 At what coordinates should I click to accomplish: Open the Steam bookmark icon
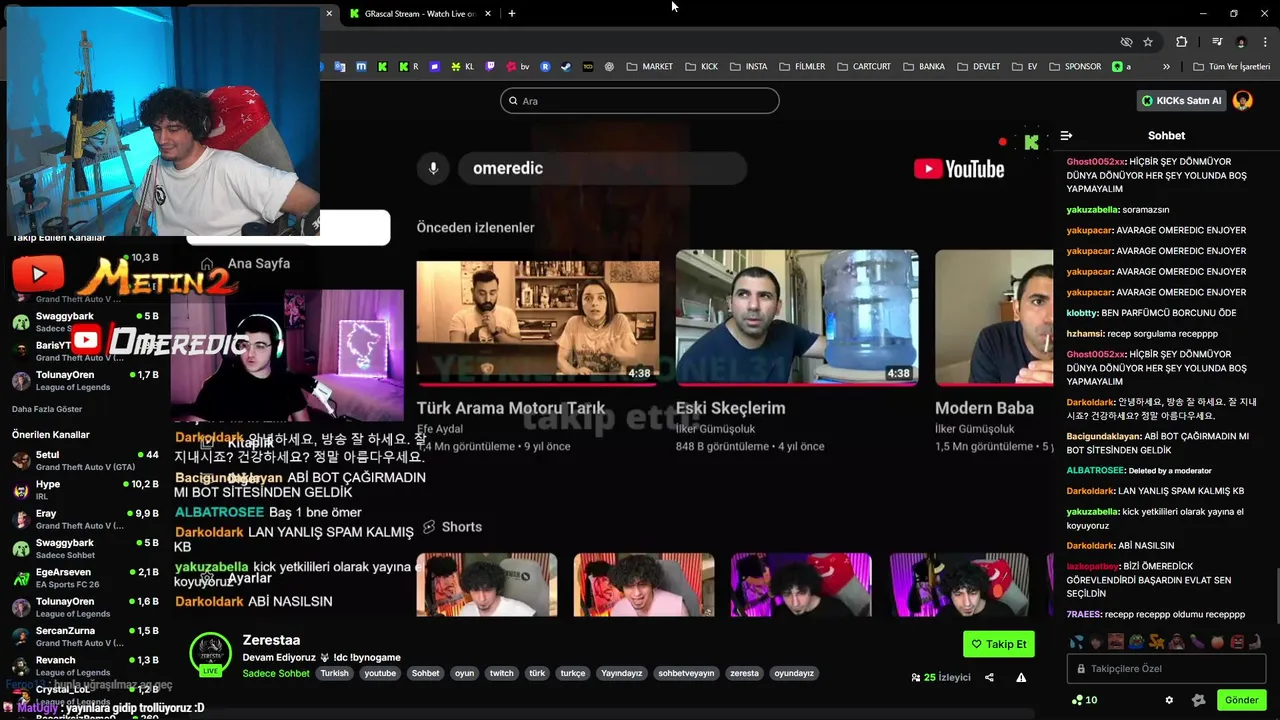566,66
